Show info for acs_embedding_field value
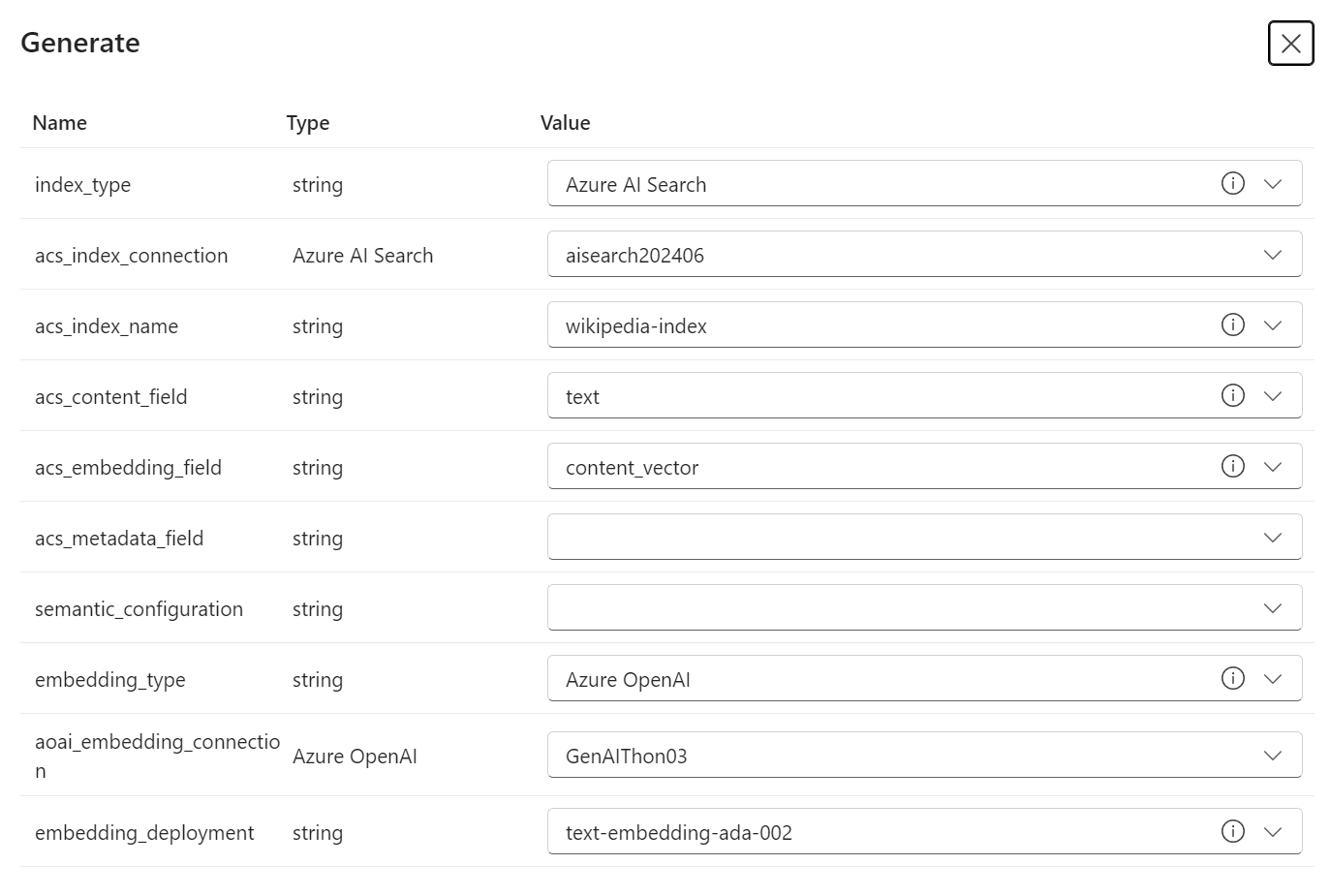 click(x=1232, y=466)
